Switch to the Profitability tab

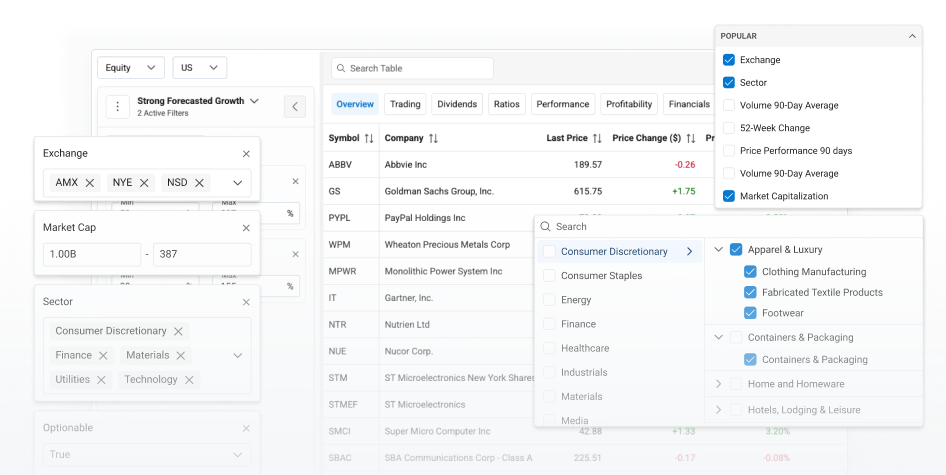click(629, 104)
